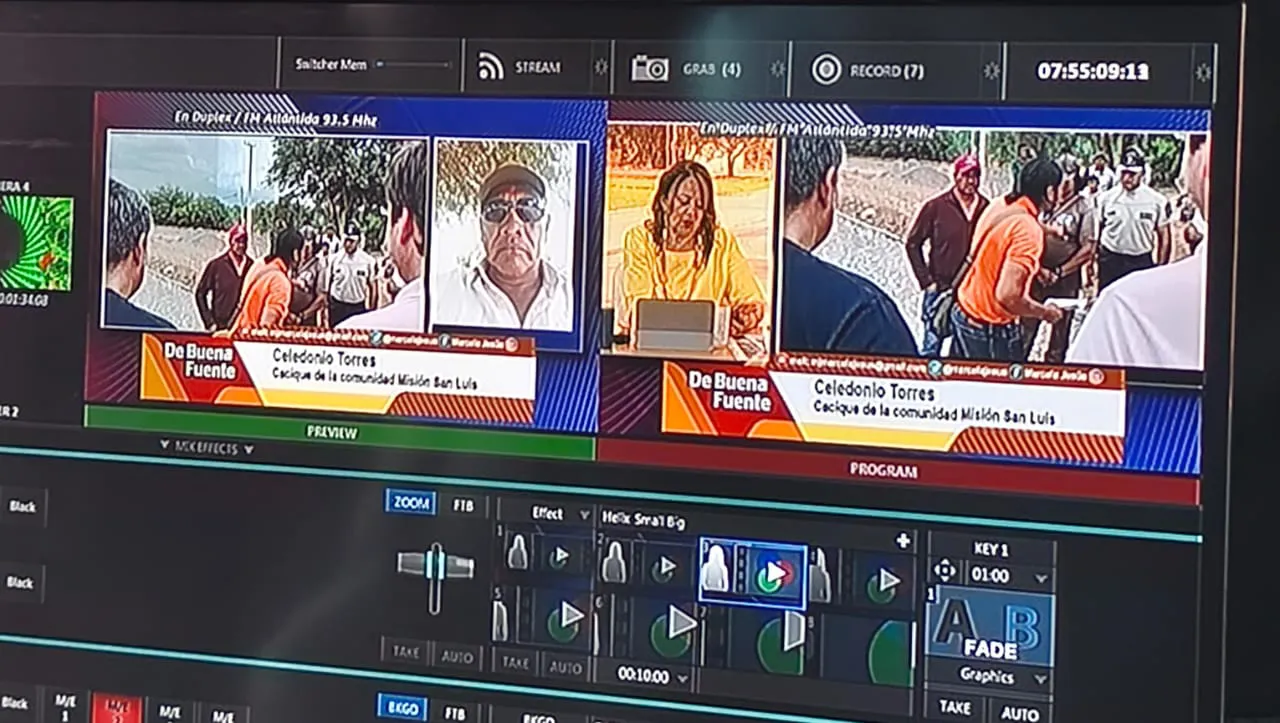Click the KEY 1 position crosshair icon
The height and width of the screenshot is (723, 1280).
944,571
